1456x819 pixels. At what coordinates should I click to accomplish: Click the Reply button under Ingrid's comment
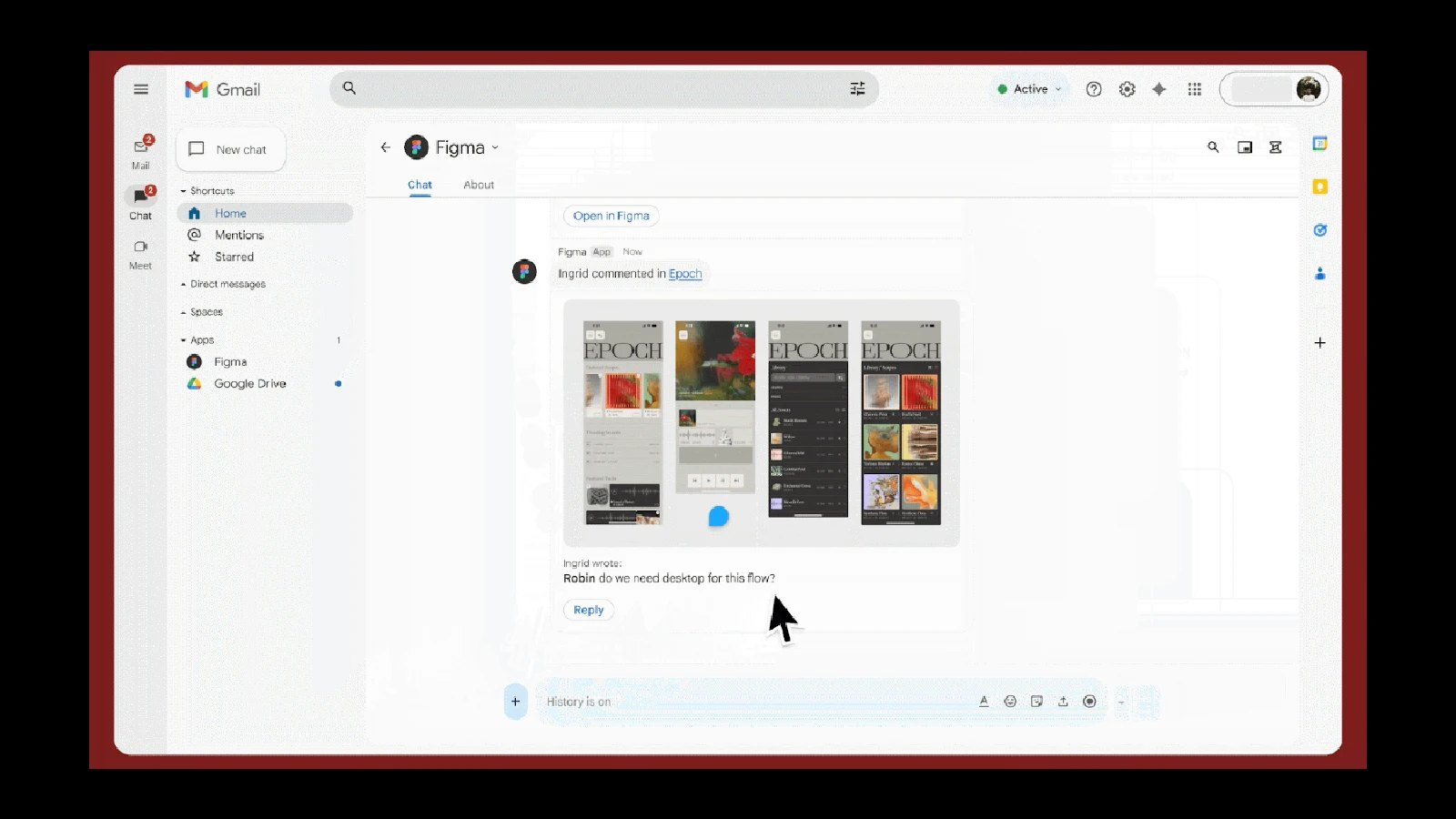click(x=588, y=610)
